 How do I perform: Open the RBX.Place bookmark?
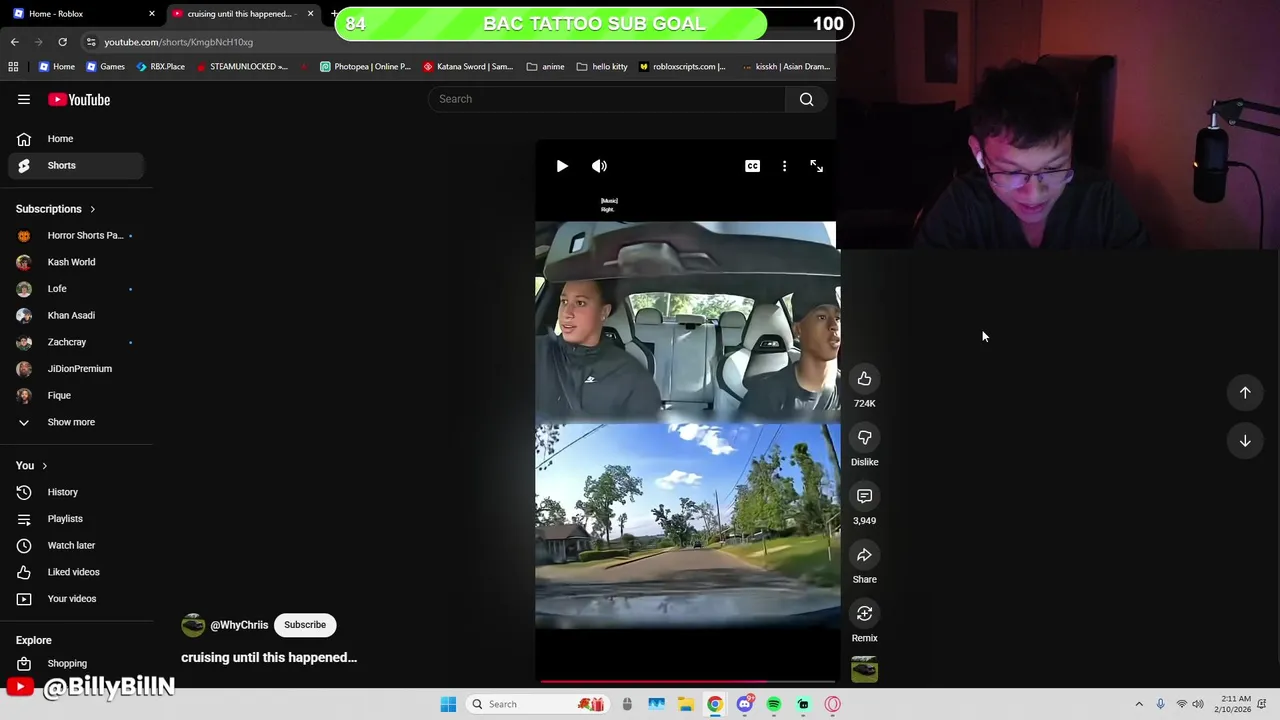(x=160, y=67)
